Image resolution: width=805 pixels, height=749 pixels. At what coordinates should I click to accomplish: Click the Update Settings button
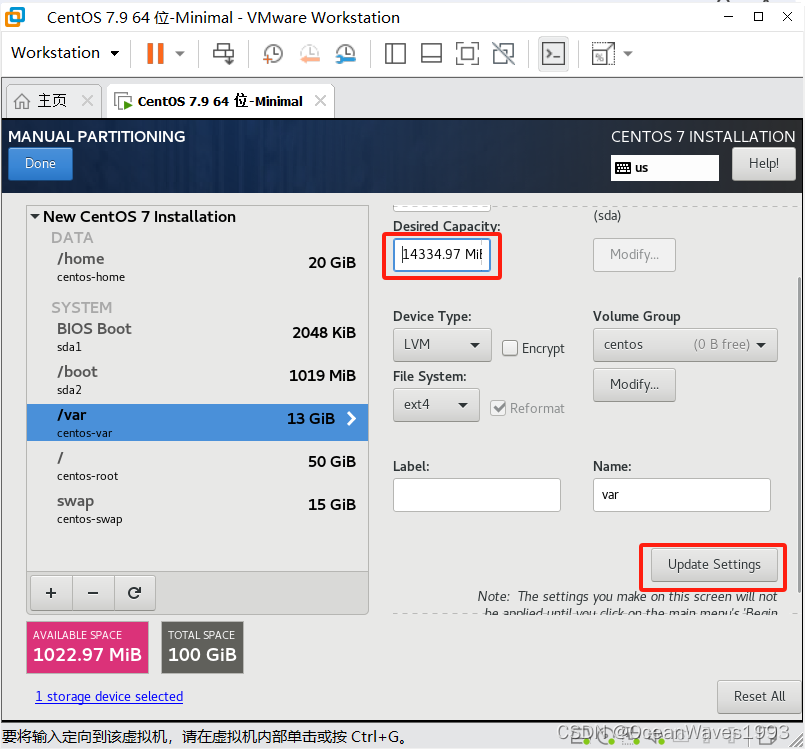tap(714, 565)
